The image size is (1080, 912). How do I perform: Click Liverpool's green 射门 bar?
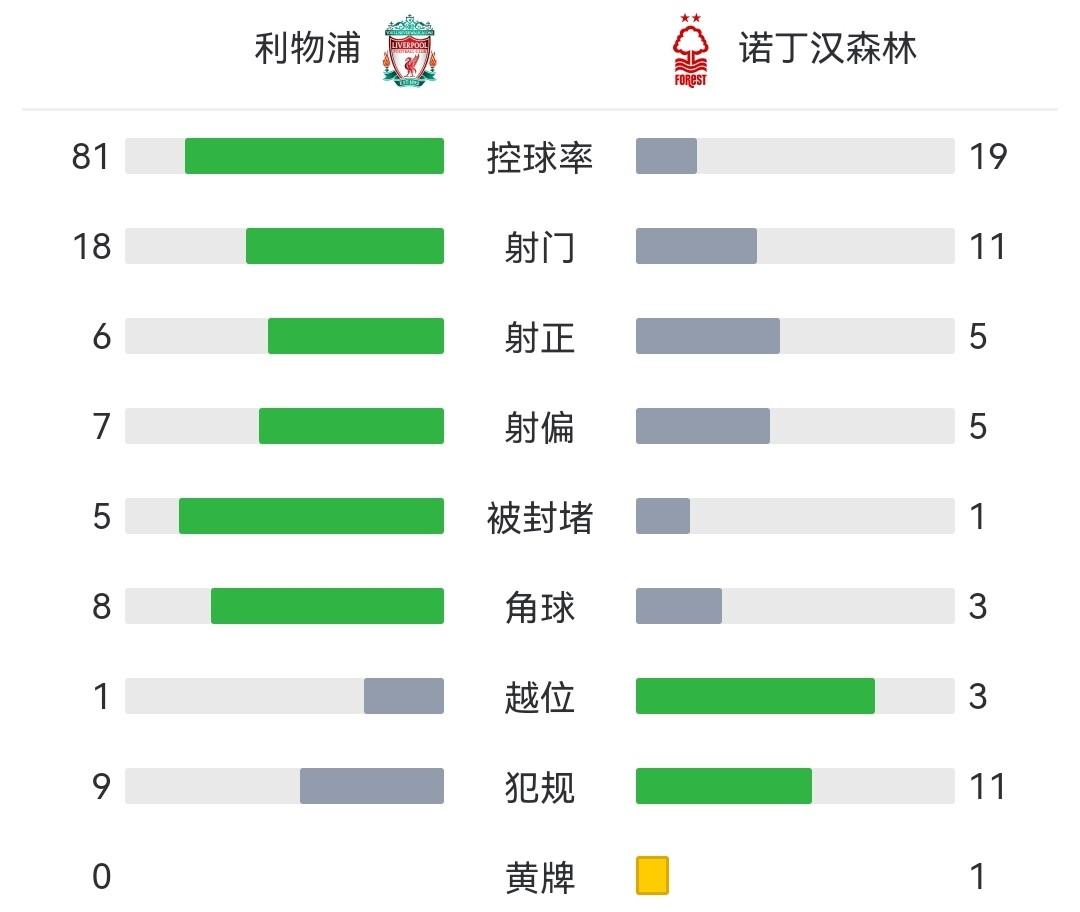click(x=345, y=246)
